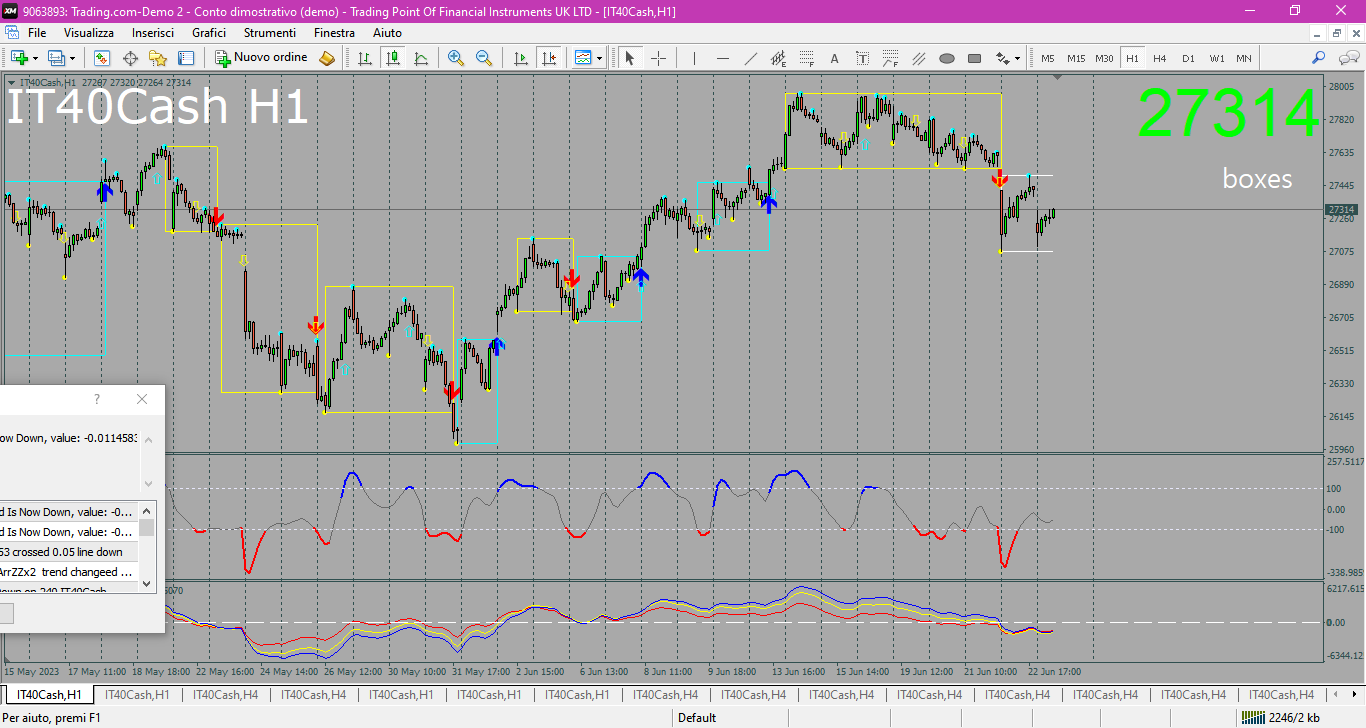This screenshot has height=728, width=1366.
Task: Switch chart to bar chart mode
Action: [365, 58]
